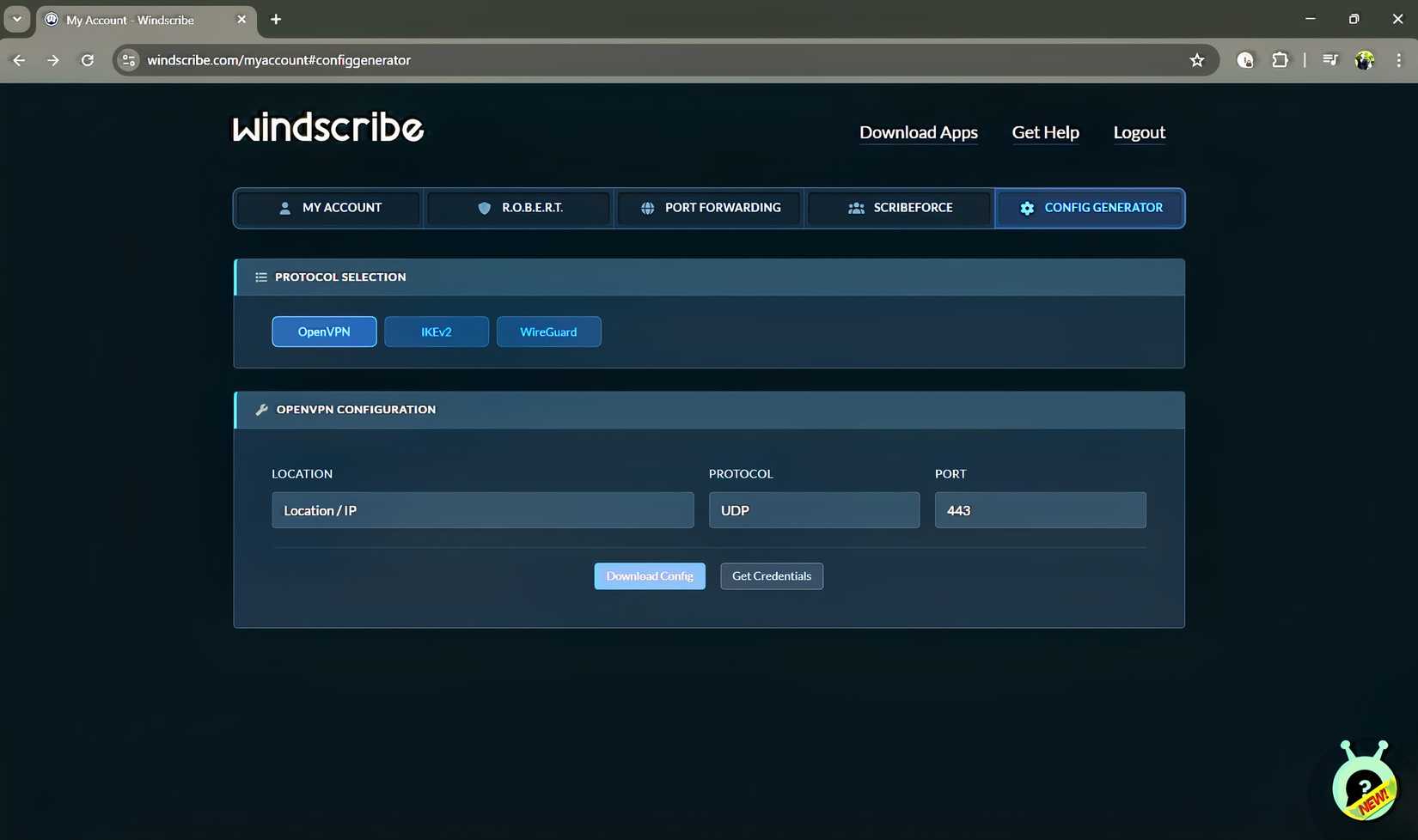Click the site information icon in address bar
The image size is (1418, 840).
click(129, 60)
